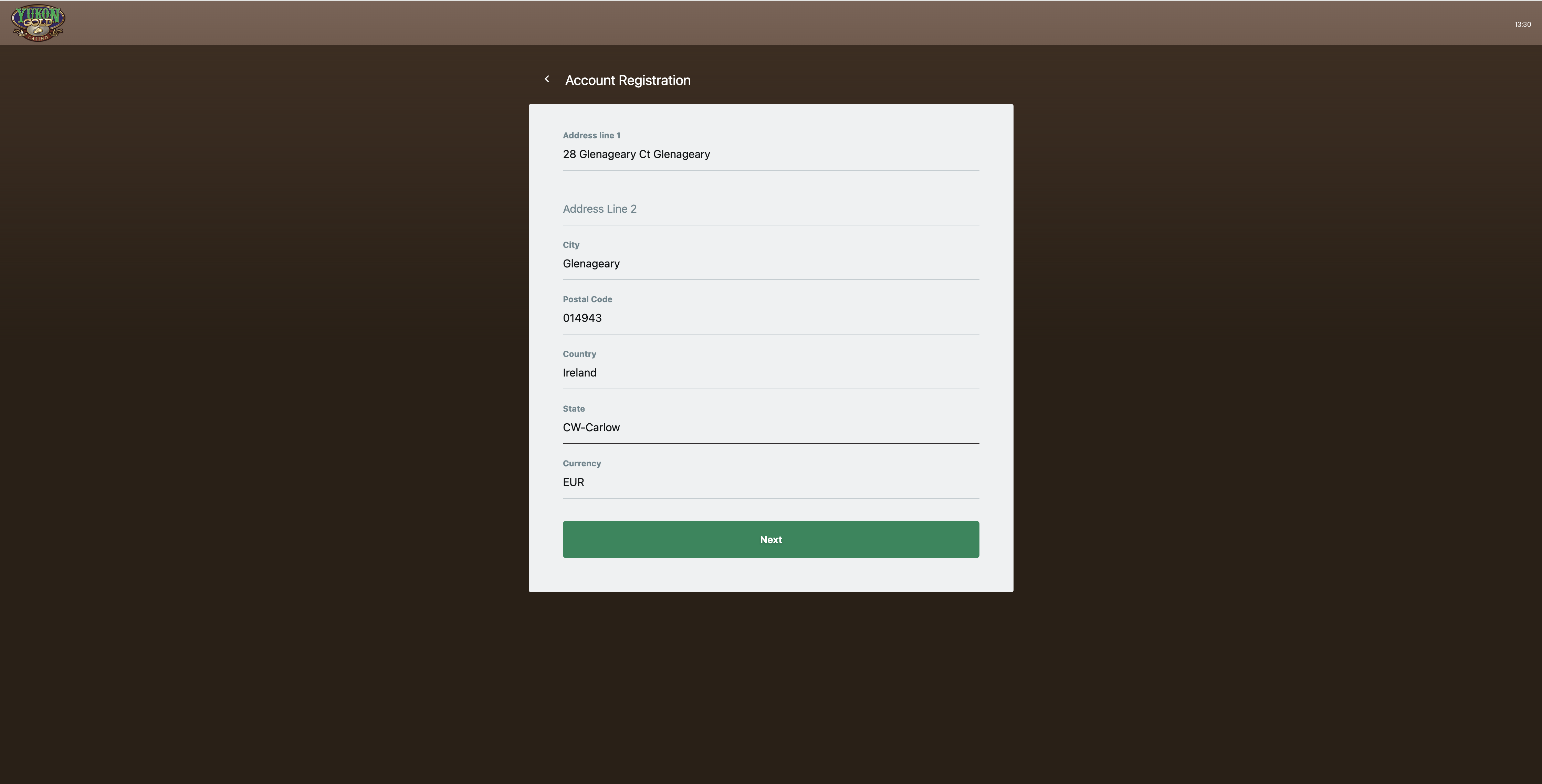Select the Postal Code field 014943
Viewport: 1542px width, 784px height.
pos(770,318)
